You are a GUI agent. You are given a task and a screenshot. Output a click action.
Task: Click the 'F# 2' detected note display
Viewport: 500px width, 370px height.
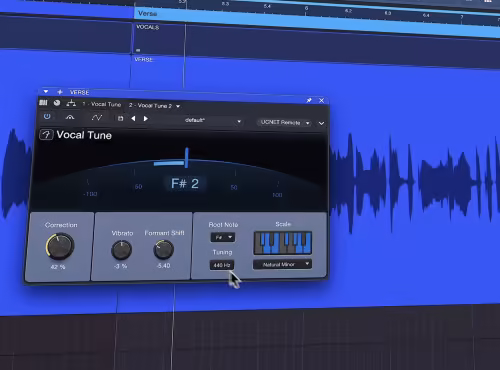185,184
